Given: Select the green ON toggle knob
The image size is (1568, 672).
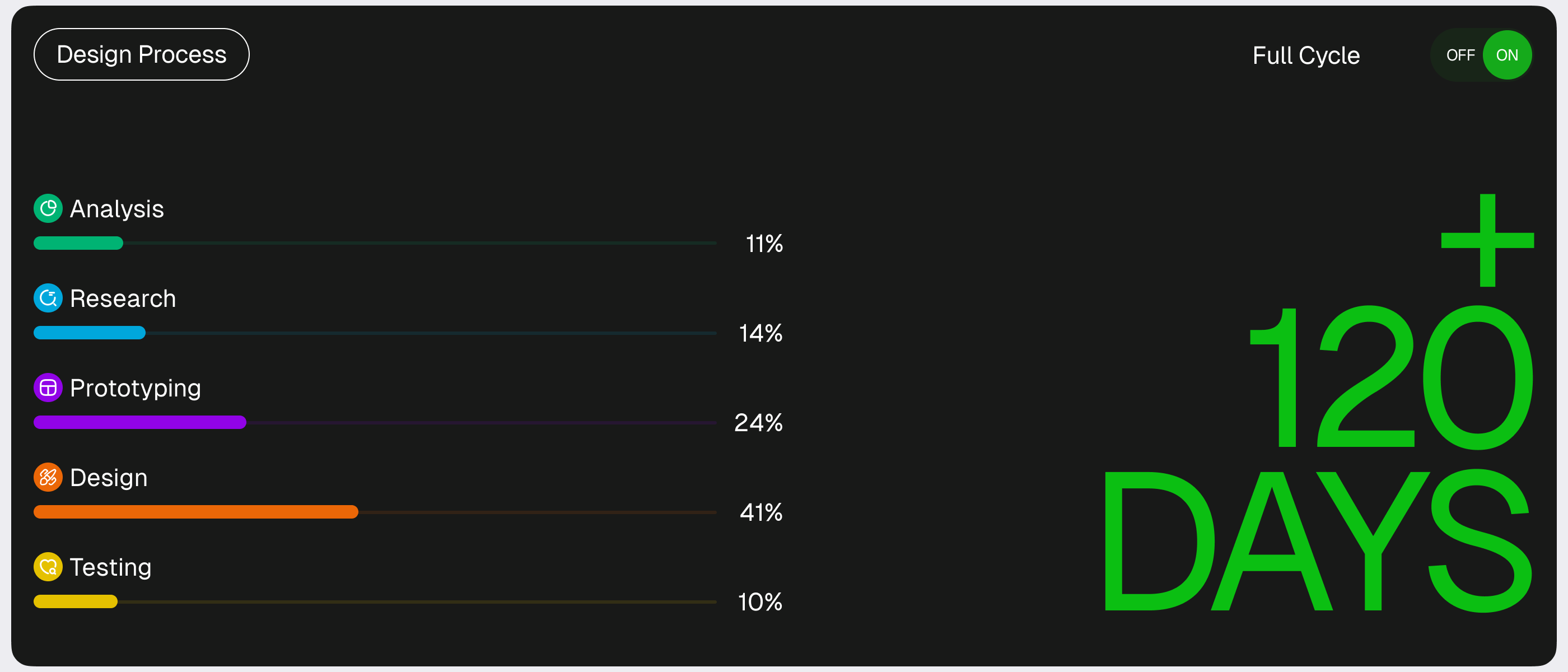Looking at the screenshot, I should coord(1506,55).
